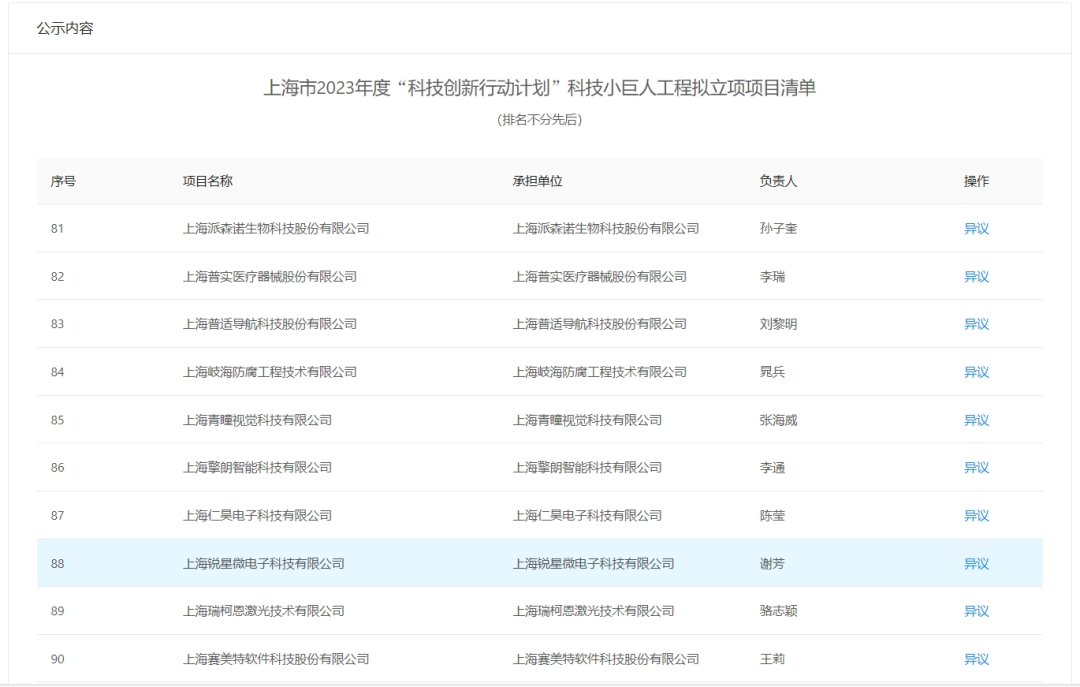Click serial number 88
The height and width of the screenshot is (687, 1080).
(57, 564)
